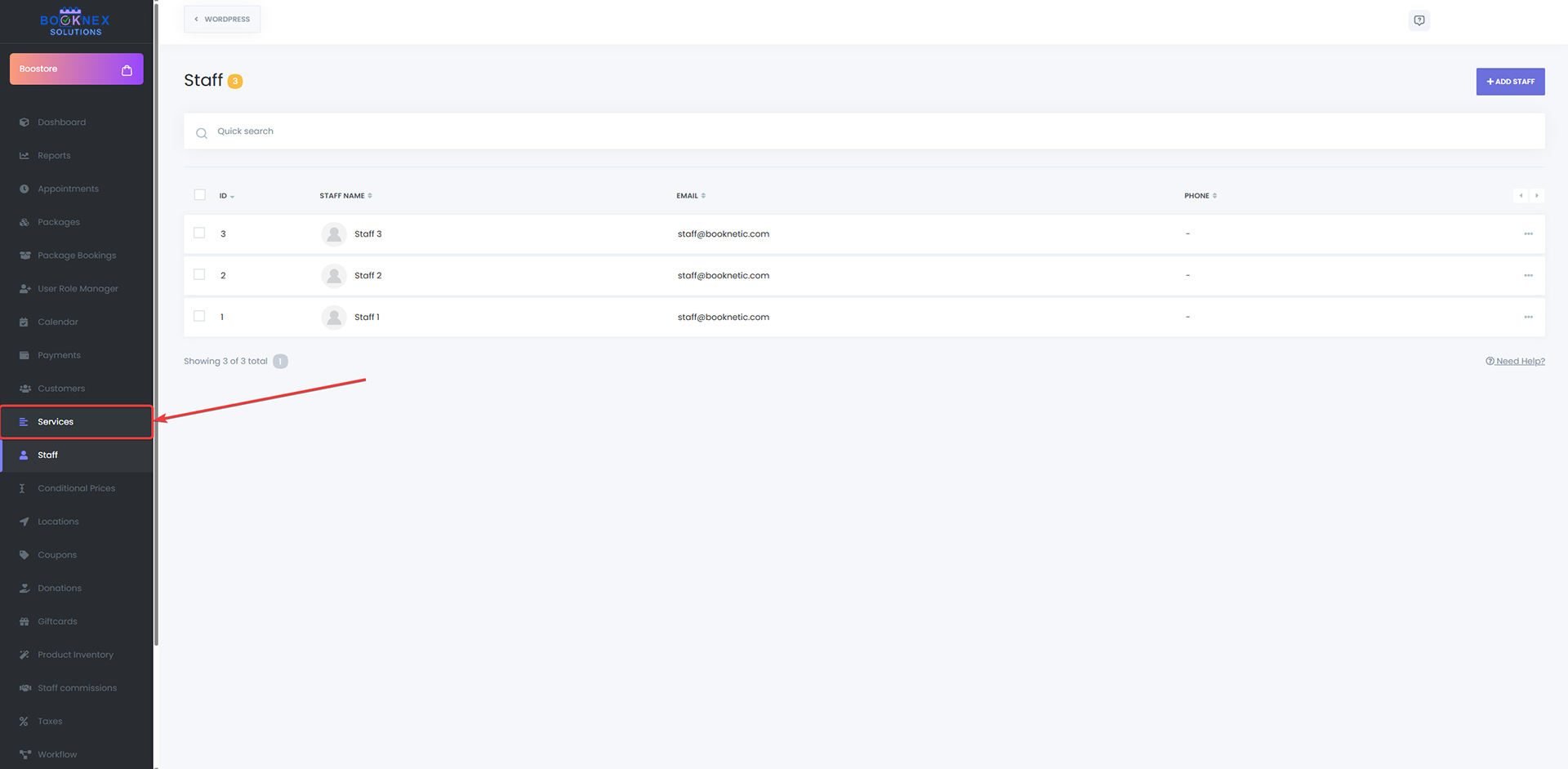Check the box for Staff 3 row
The width and height of the screenshot is (1568, 769).
(x=199, y=233)
